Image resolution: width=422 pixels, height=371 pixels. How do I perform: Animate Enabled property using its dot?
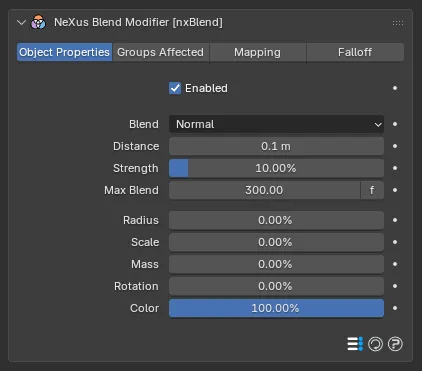pyautogui.click(x=395, y=88)
